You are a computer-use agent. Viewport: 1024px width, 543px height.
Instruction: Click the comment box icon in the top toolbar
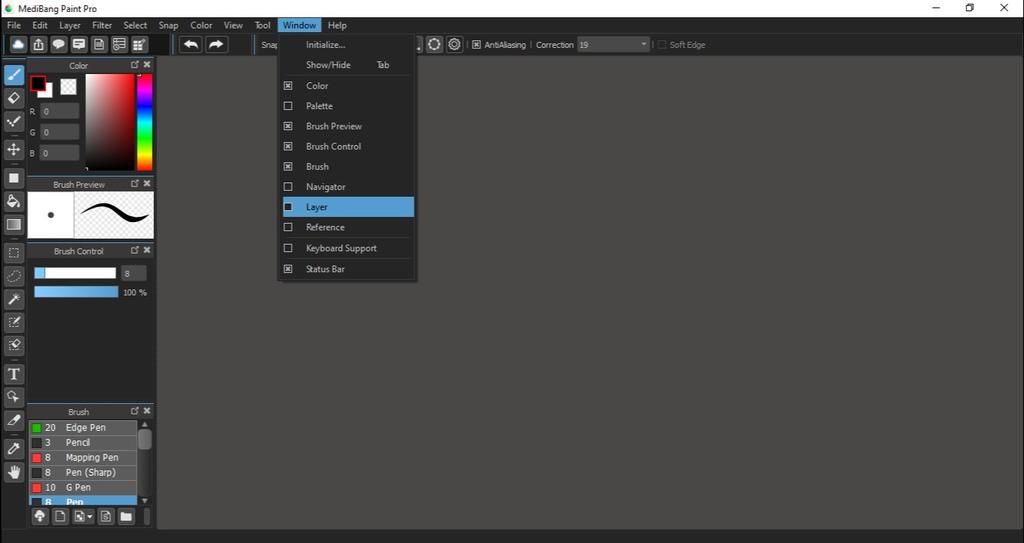[79, 44]
